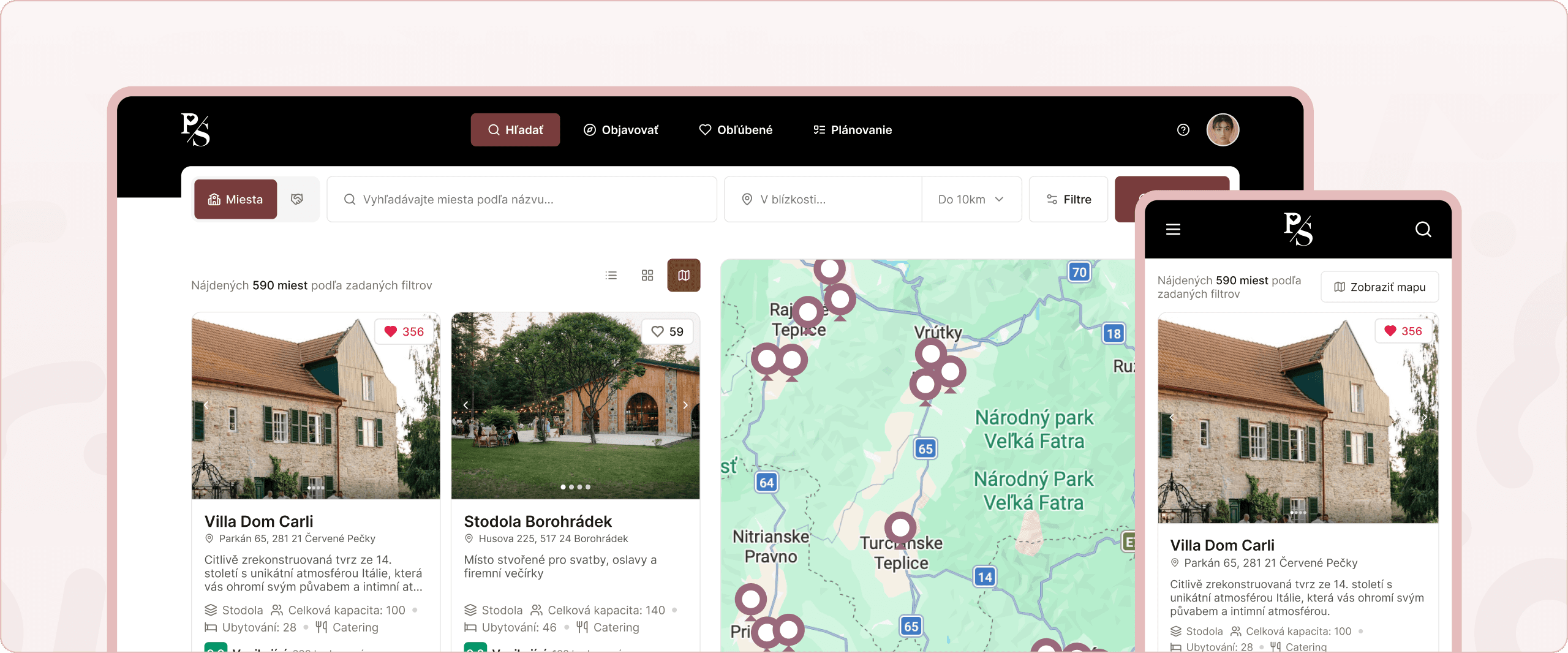Click the search icon in mobile header
The image size is (1568, 653).
[x=1423, y=229]
